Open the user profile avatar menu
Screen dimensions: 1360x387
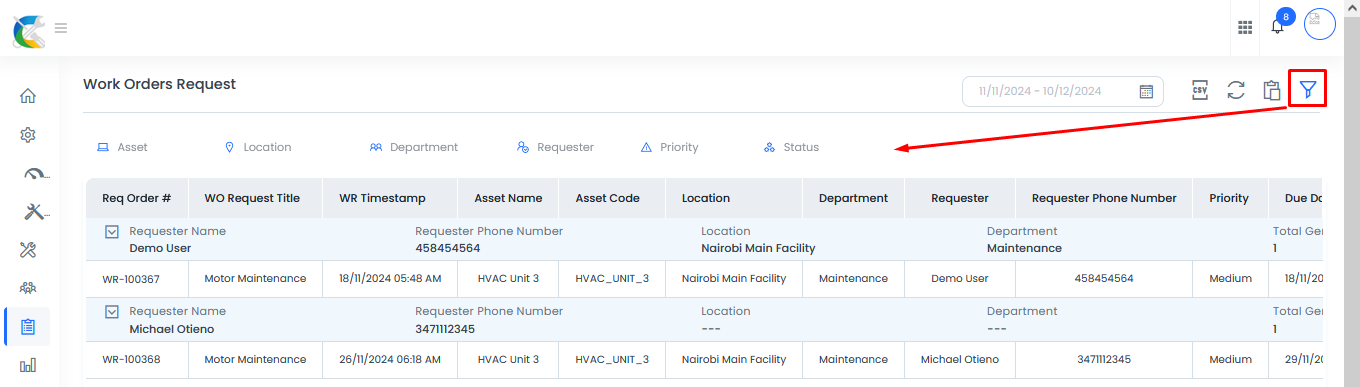pyautogui.click(x=1320, y=24)
